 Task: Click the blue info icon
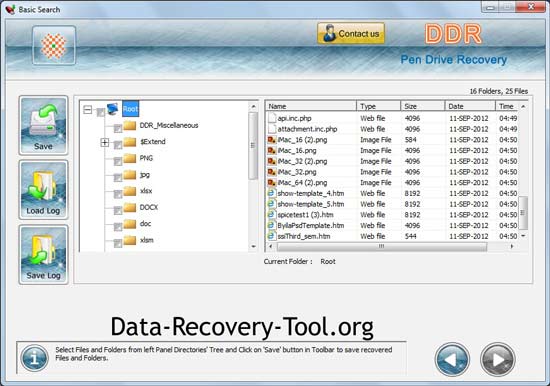click(34, 358)
